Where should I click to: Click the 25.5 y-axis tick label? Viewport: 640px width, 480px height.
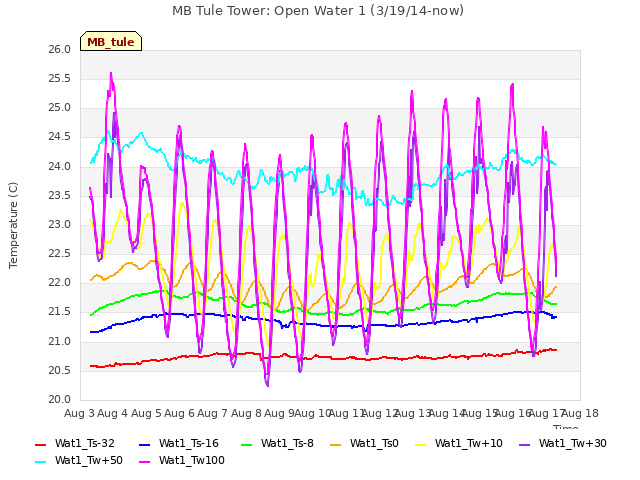[60, 79]
